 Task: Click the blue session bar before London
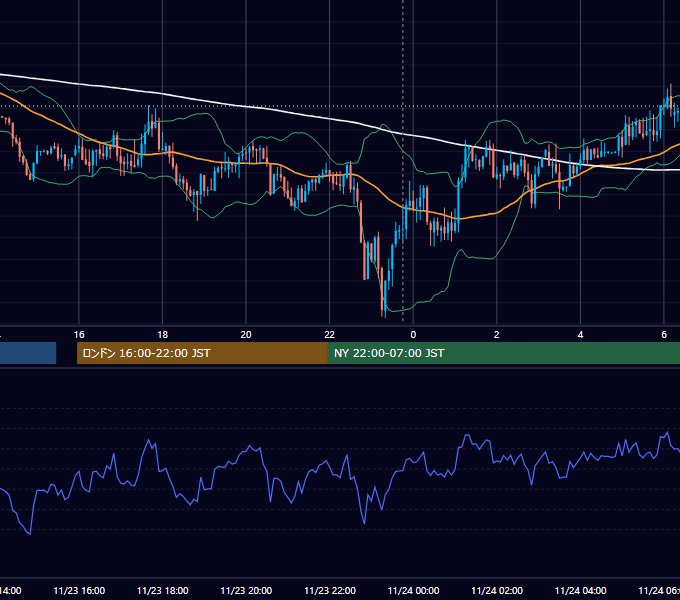(x=28, y=353)
